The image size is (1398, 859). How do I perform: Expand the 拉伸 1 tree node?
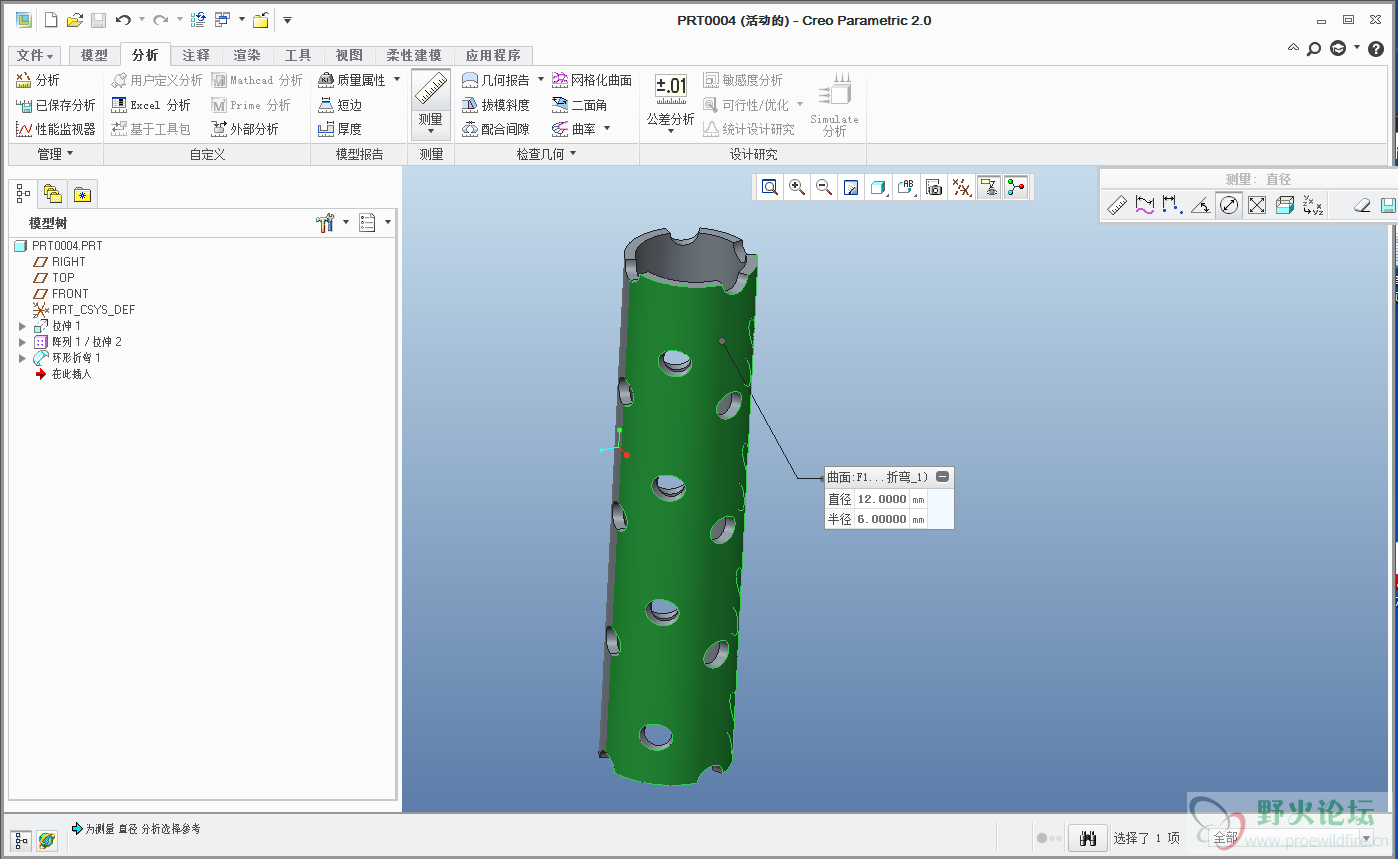pyautogui.click(x=22, y=326)
